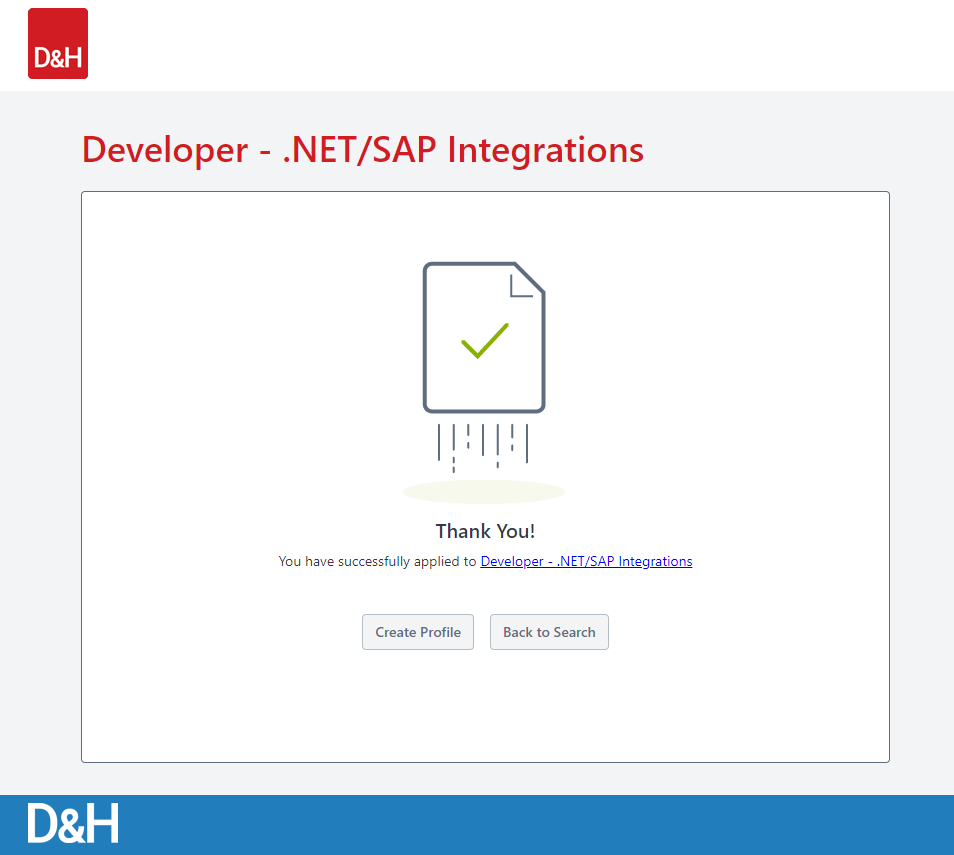Screen dimensions: 954x855
Task: Click empty space below the two buttons
Action: 485,705
